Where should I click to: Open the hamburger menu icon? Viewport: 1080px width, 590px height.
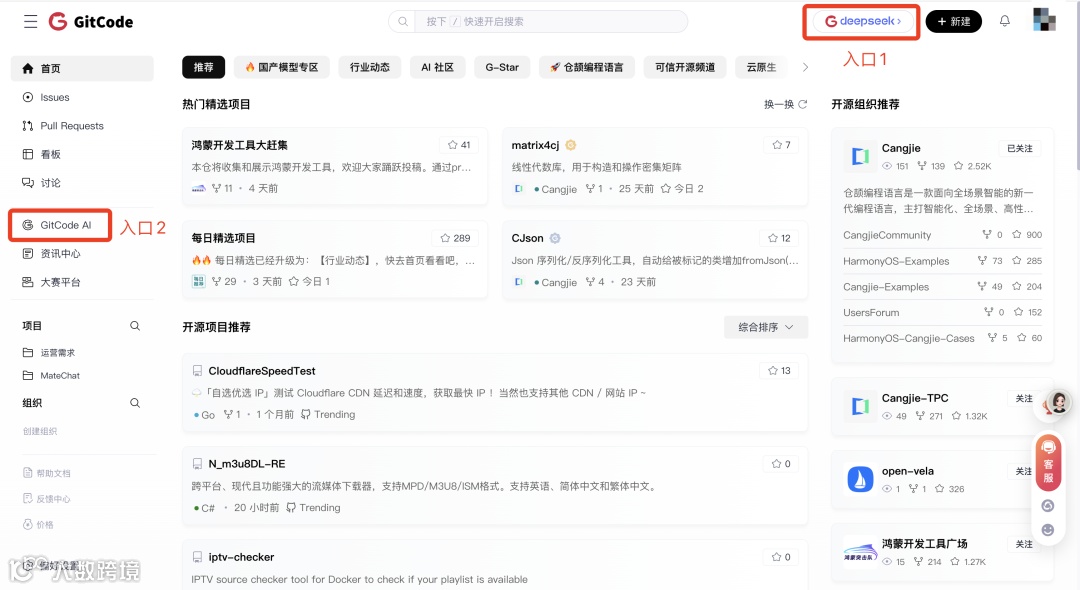click(x=30, y=22)
